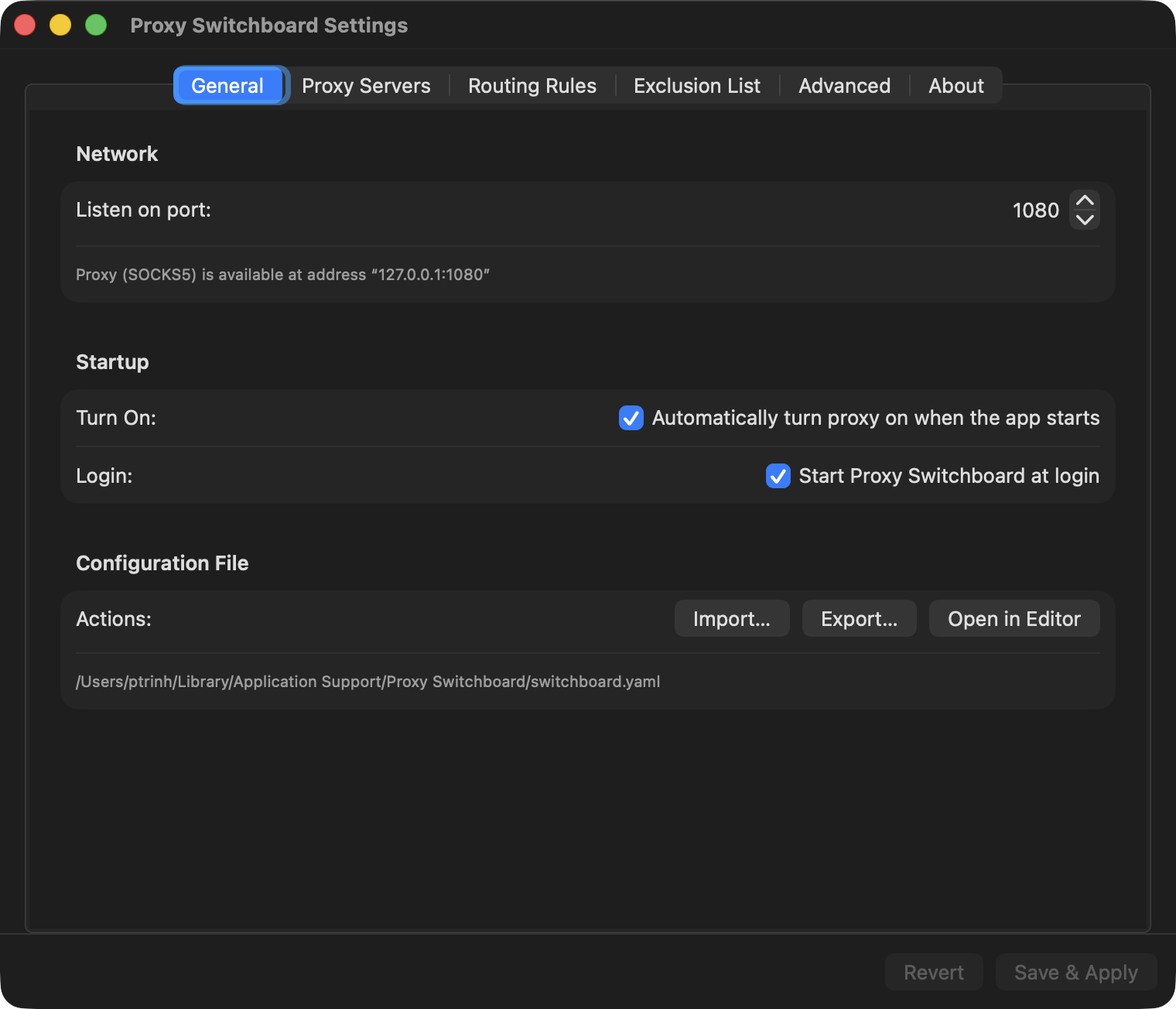Open the About tab

coord(956,85)
